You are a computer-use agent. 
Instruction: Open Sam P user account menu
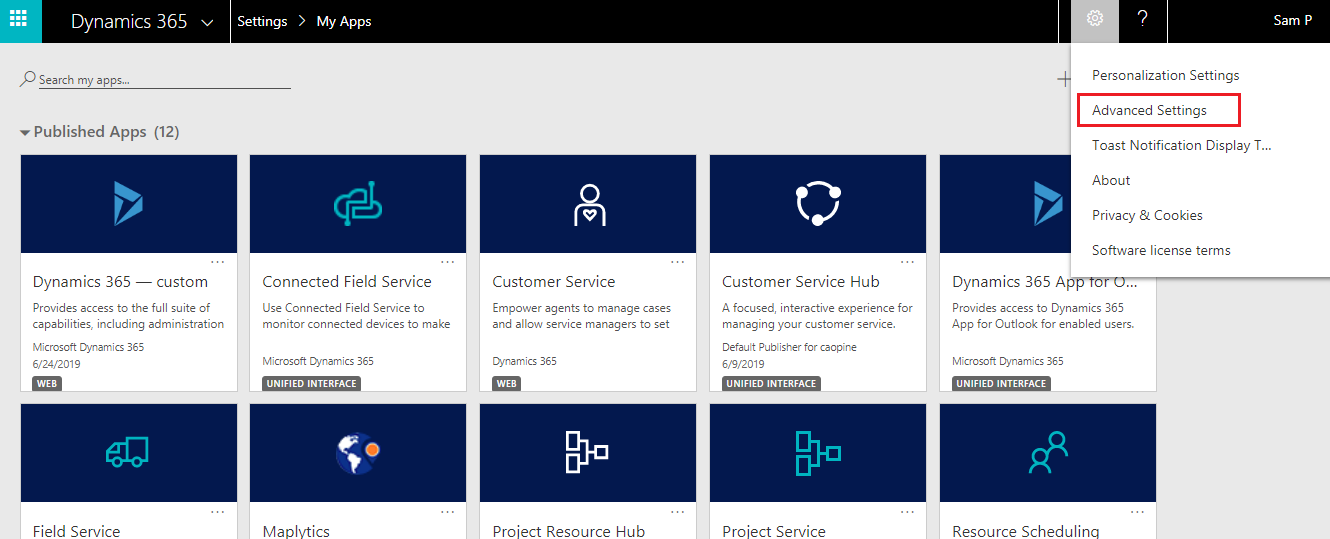(1293, 20)
